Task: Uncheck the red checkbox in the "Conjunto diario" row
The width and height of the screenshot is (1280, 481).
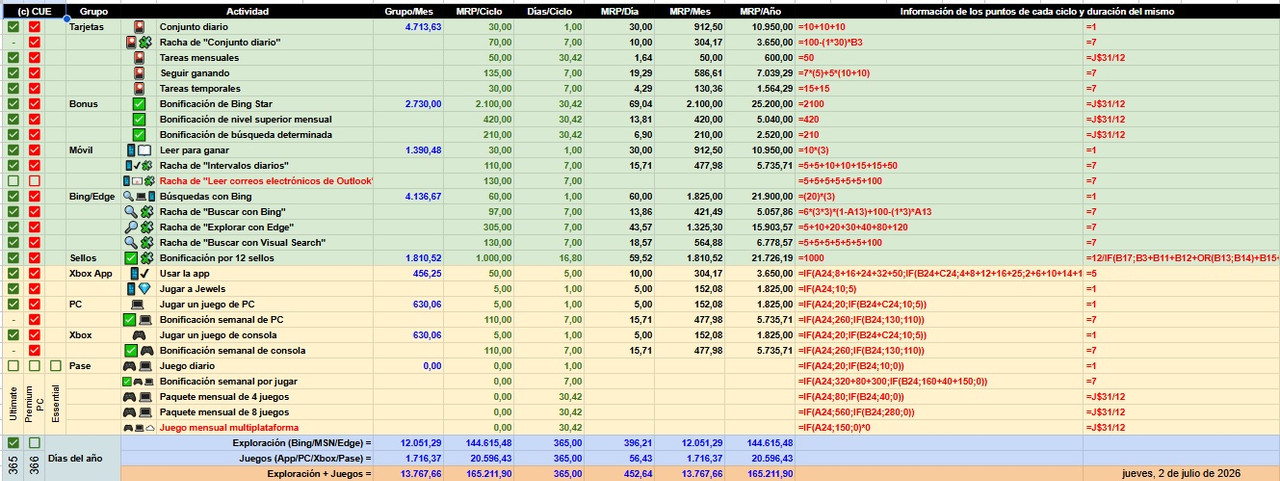Action: tap(35, 27)
